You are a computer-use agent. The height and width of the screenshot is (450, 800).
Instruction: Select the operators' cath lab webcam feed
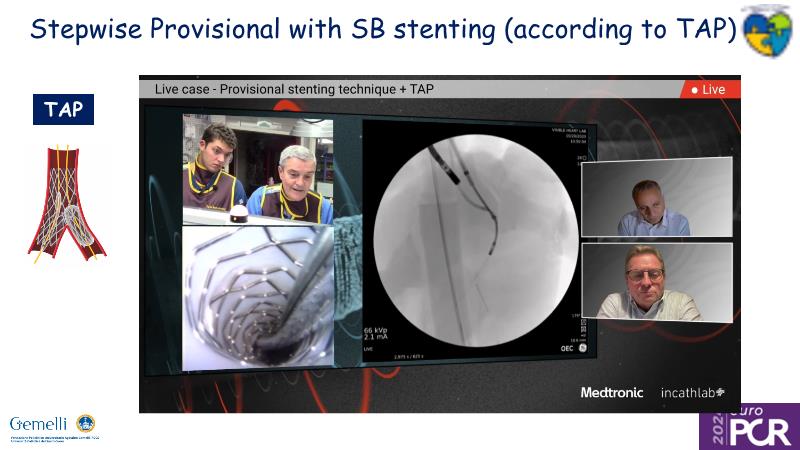pyautogui.click(x=257, y=169)
